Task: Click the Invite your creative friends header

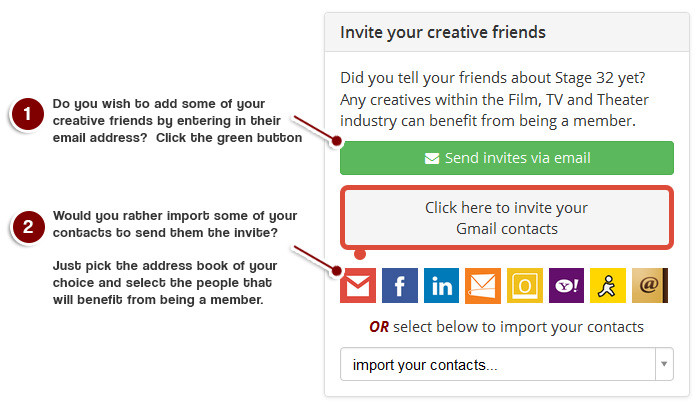Action: point(443,33)
